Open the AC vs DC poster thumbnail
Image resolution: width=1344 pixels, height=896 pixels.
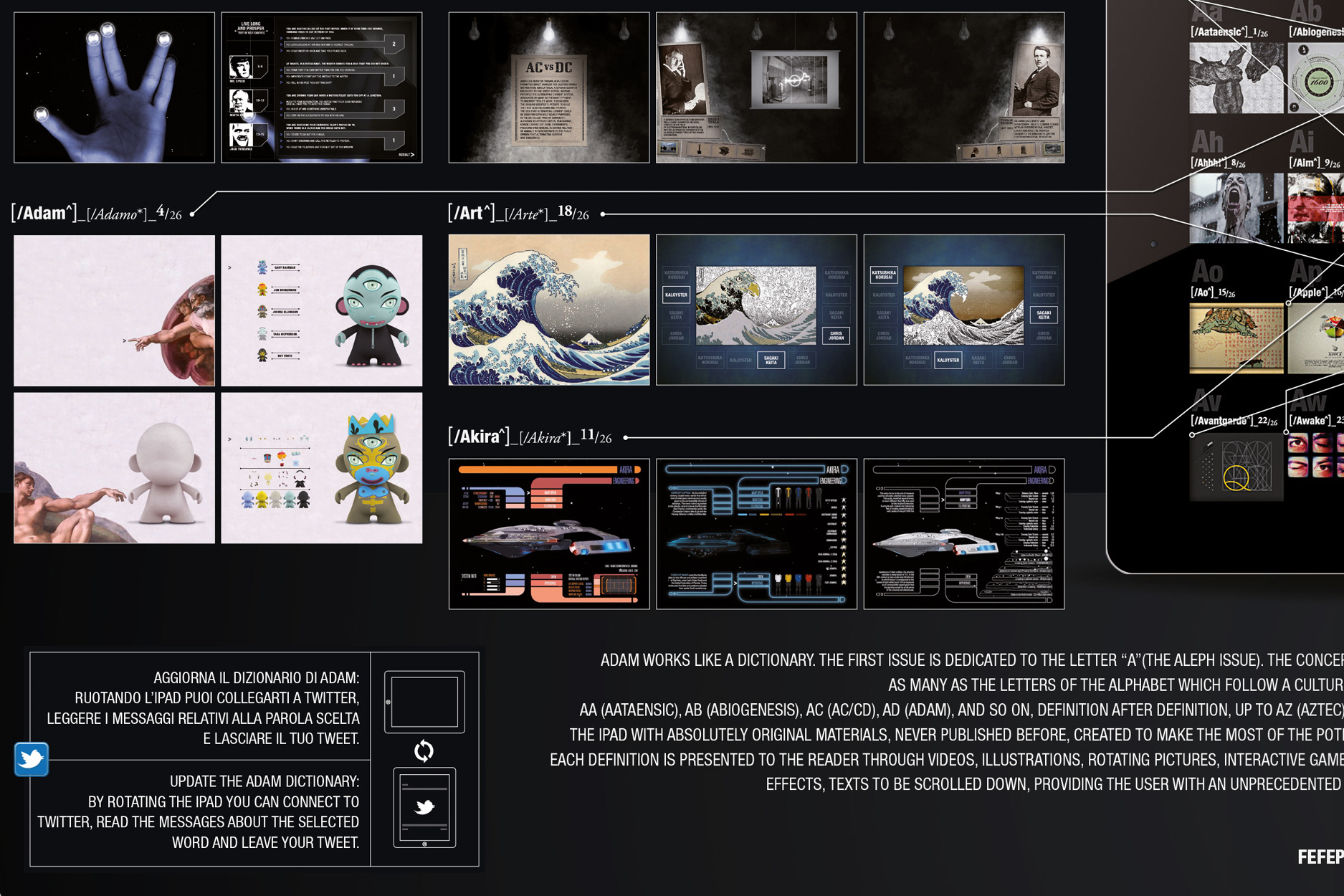(549, 87)
